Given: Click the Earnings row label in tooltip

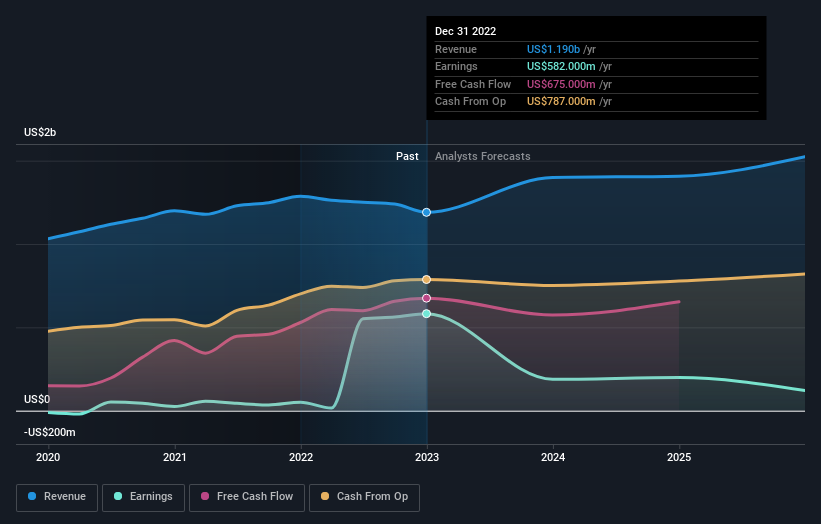Looking at the screenshot, I should click(456, 66).
